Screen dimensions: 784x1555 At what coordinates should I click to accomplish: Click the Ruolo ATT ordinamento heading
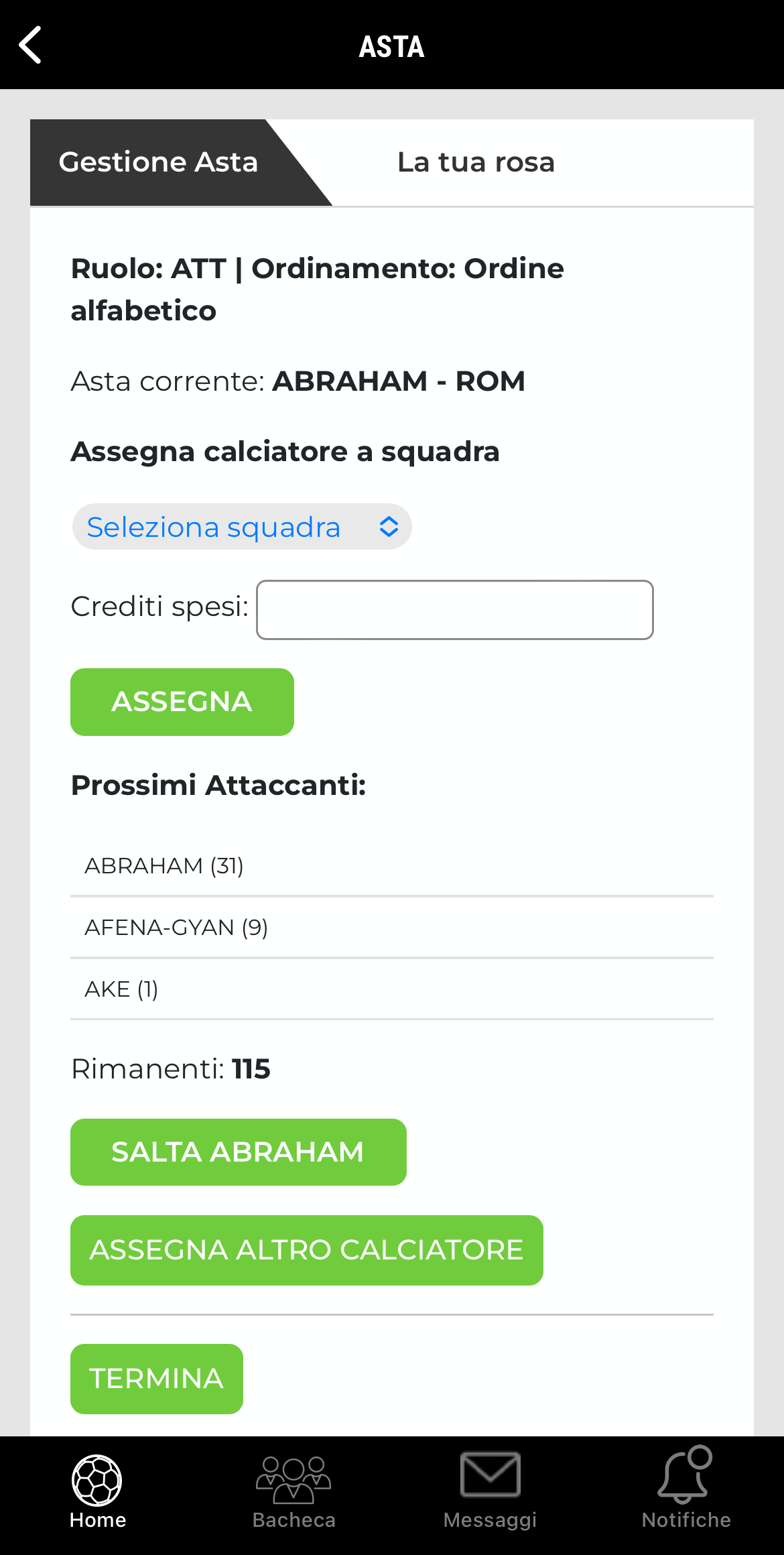pyautogui.click(x=318, y=289)
